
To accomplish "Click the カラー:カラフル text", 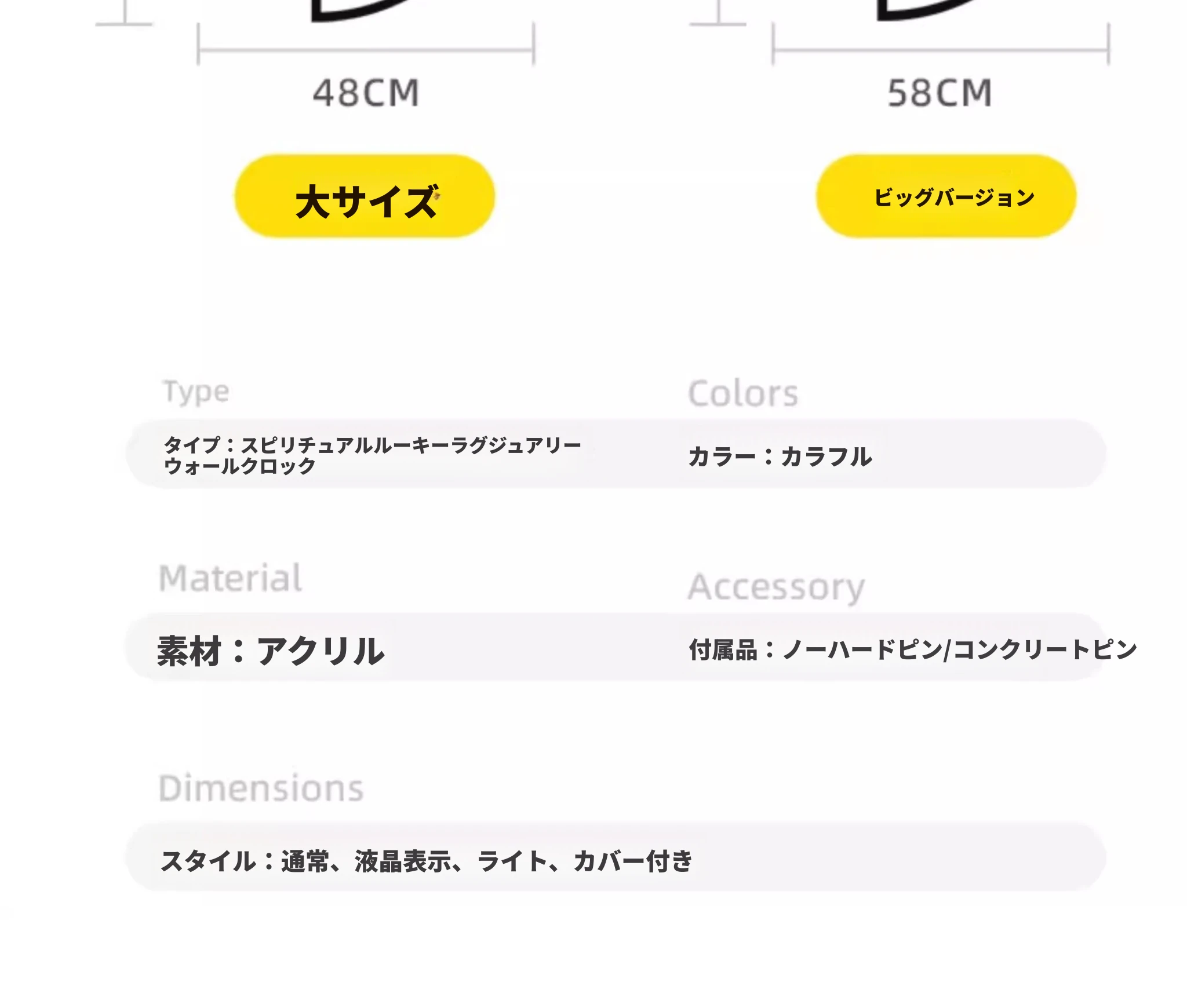I will coord(780,456).
